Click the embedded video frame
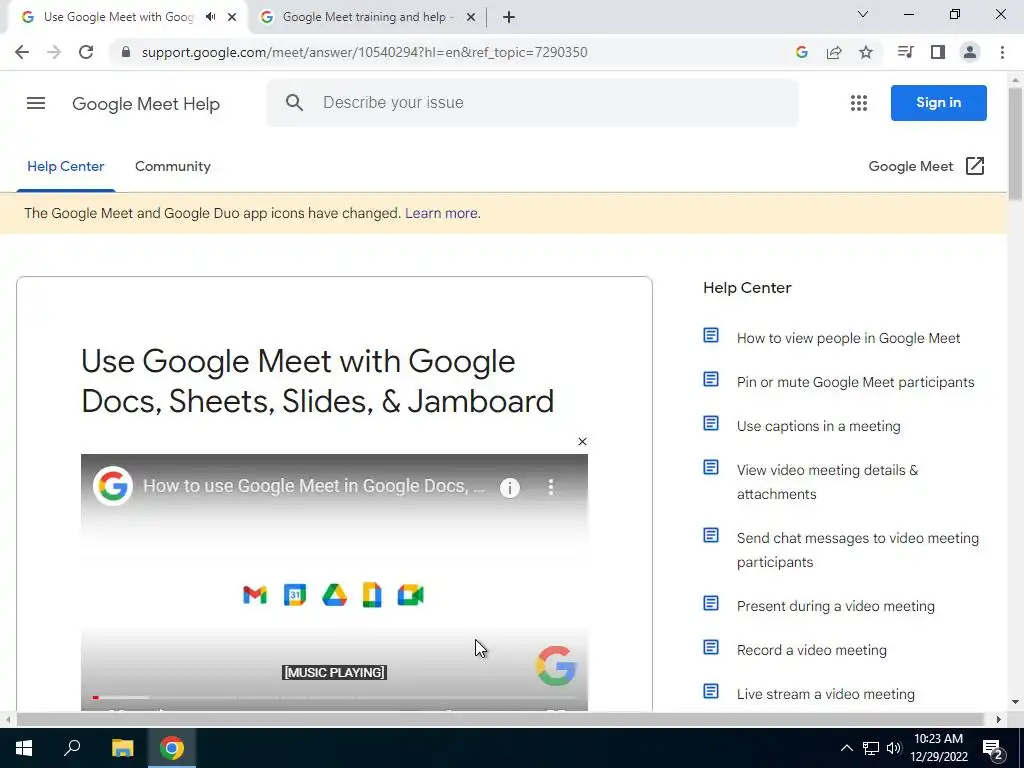 pos(334,582)
